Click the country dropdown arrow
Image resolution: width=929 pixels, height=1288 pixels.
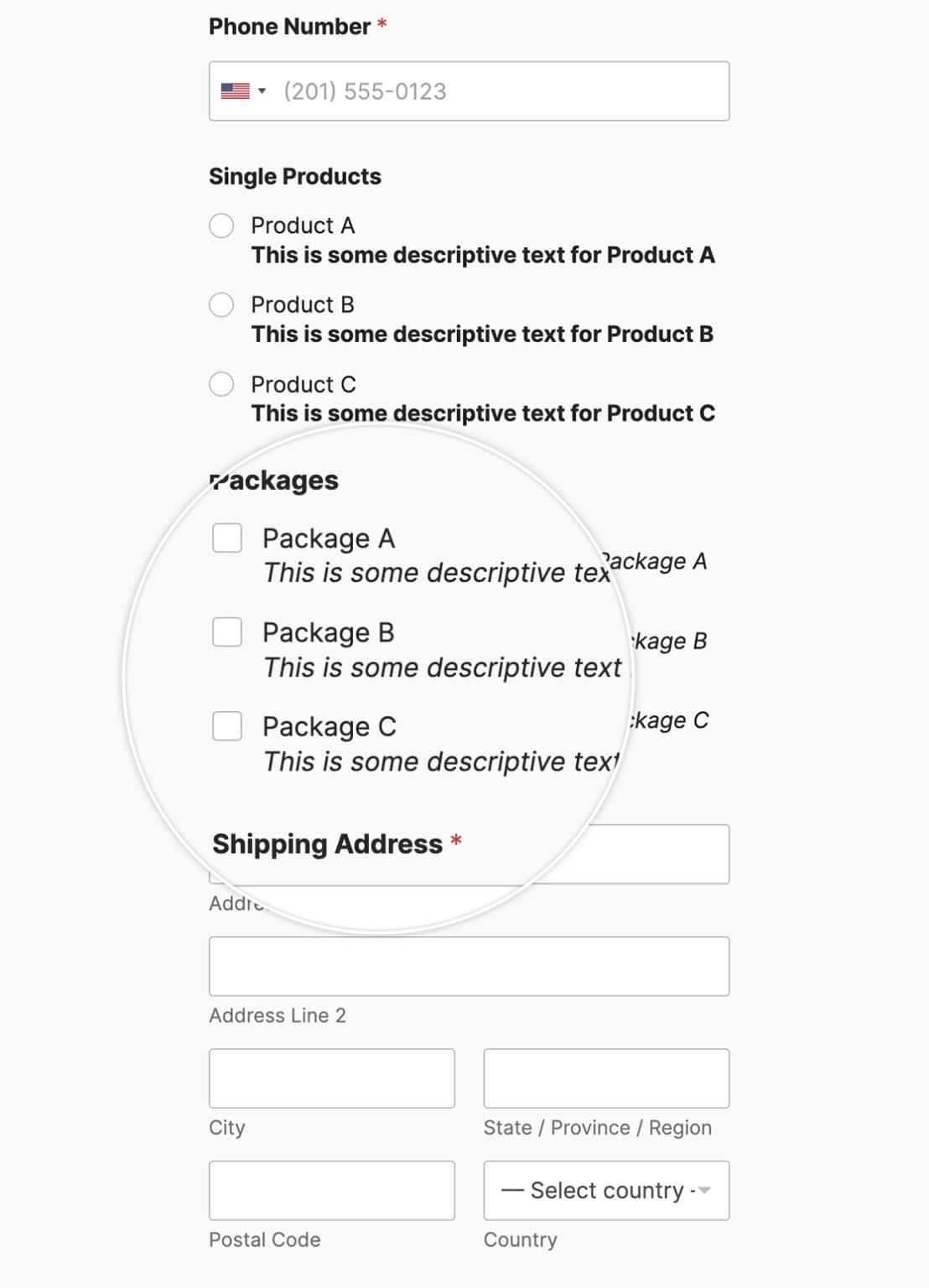coord(703,1190)
